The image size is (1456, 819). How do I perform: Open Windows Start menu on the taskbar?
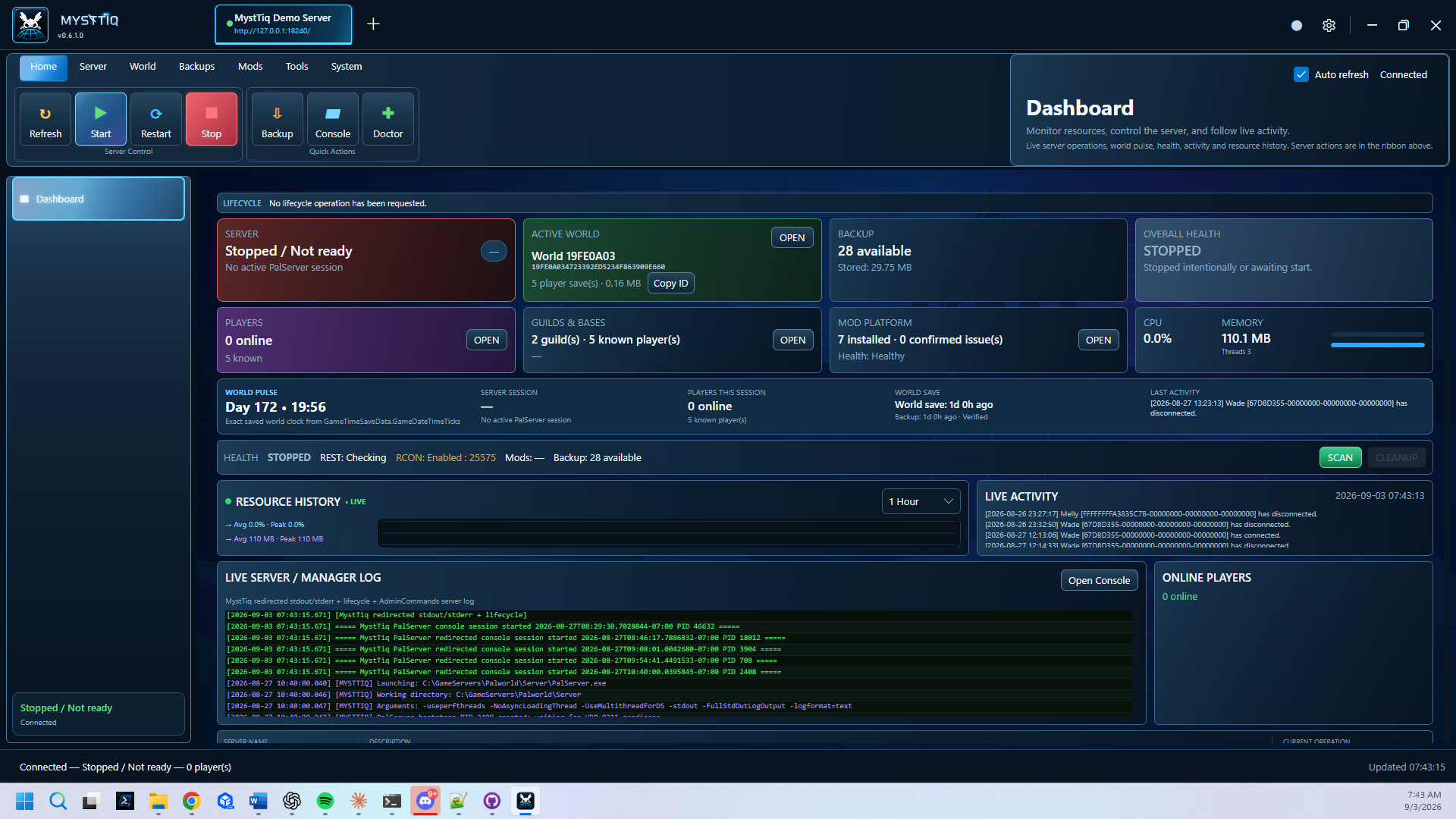(x=25, y=801)
